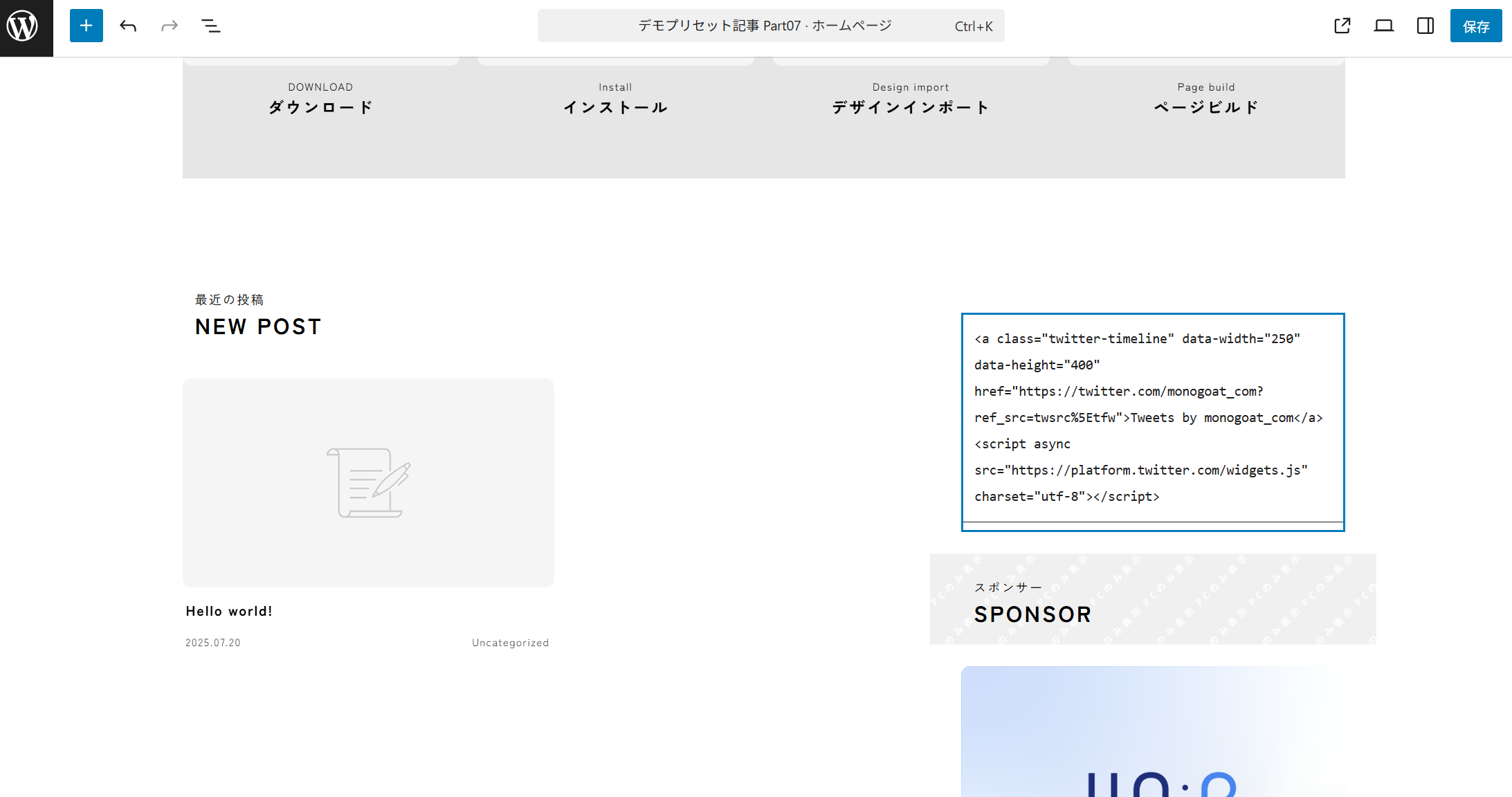Undo the last change
The image size is (1512, 797).
tap(128, 26)
